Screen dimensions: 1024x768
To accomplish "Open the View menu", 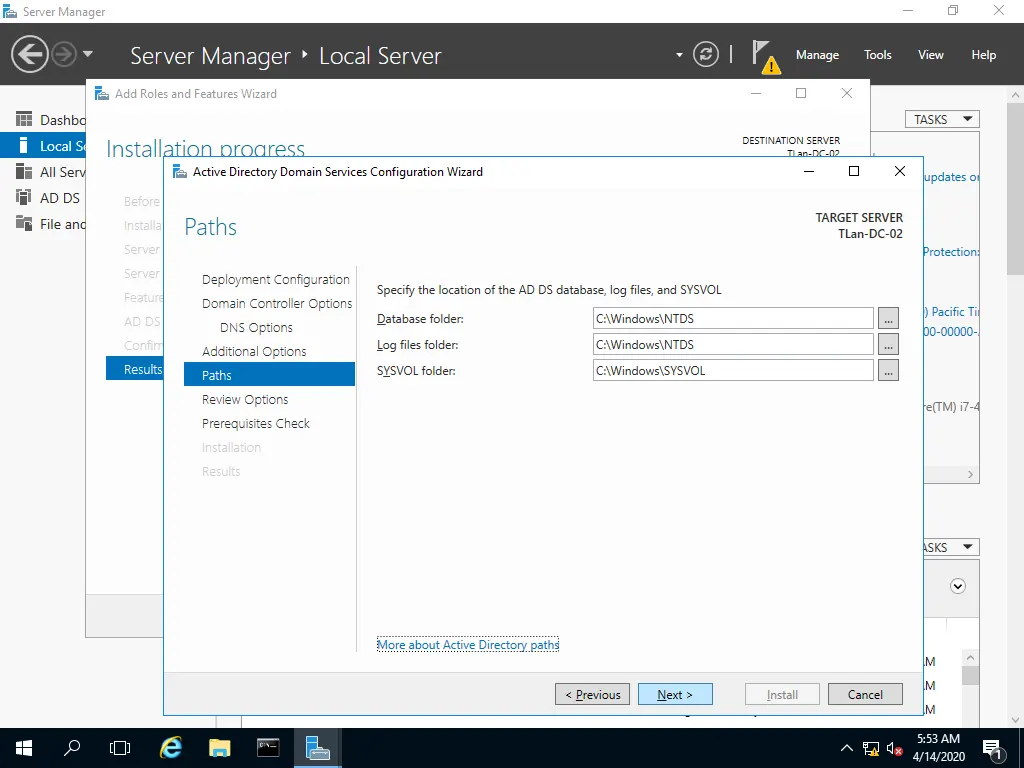I will [x=930, y=55].
